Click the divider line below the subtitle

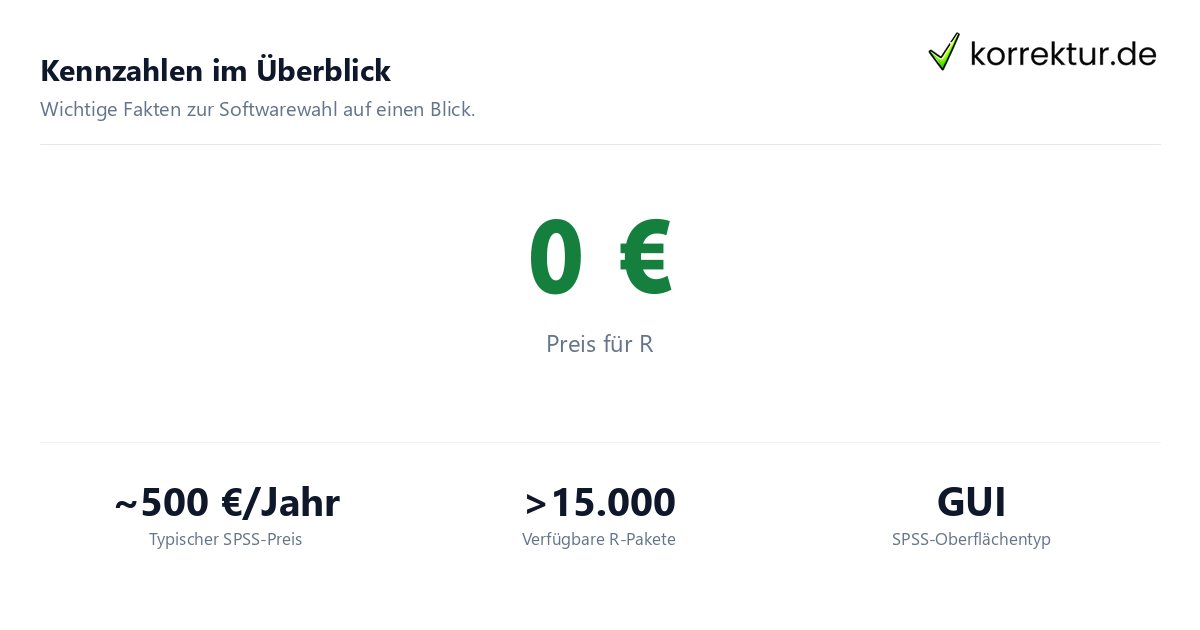600,144
